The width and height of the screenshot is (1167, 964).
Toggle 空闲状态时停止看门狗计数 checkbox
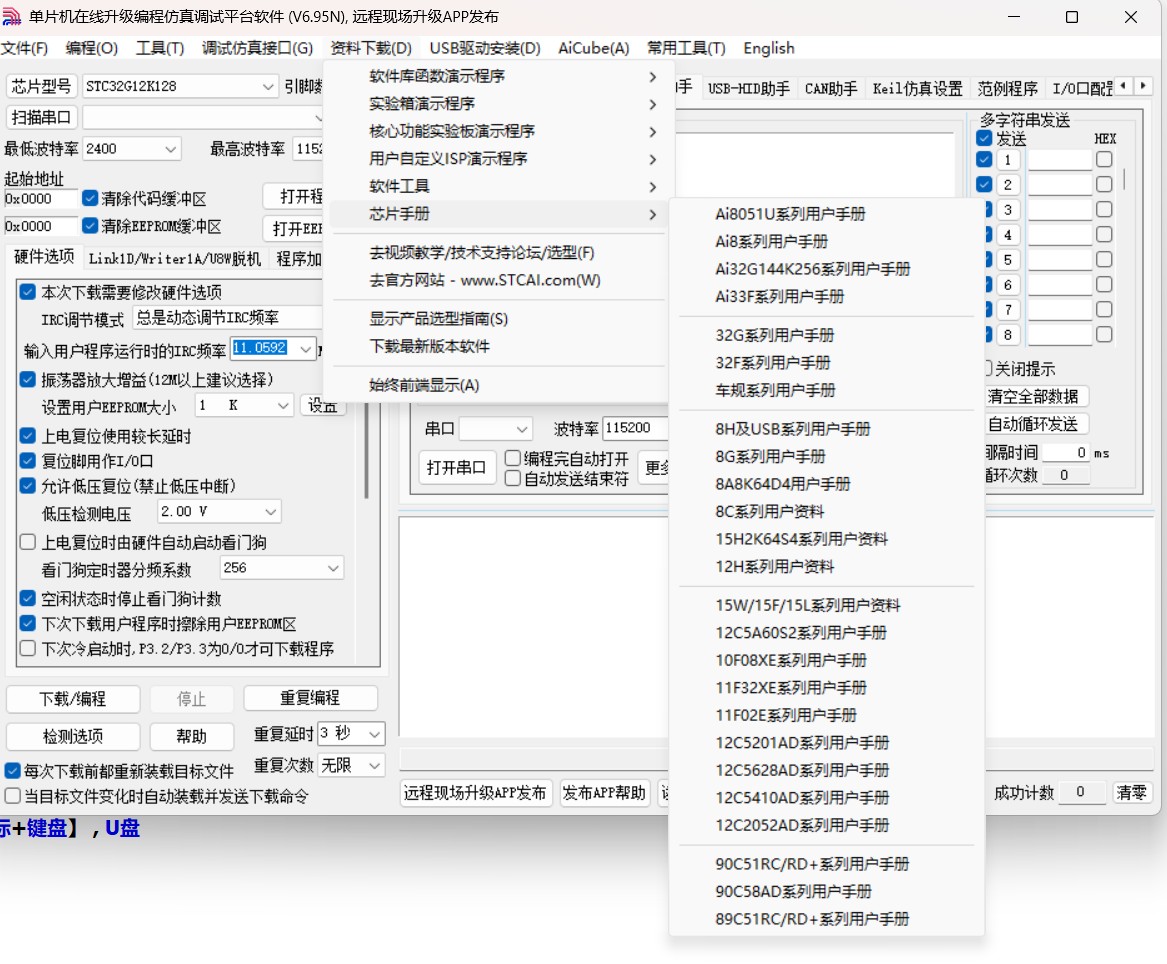[28, 598]
